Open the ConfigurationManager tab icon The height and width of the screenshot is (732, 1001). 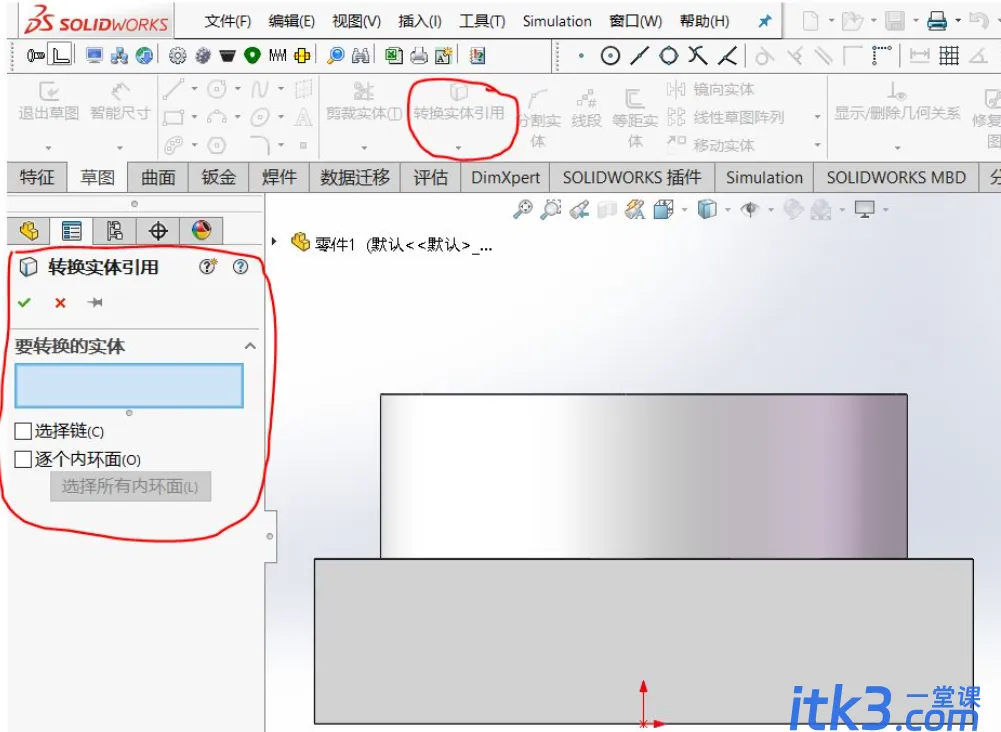click(x=114, y=230)
